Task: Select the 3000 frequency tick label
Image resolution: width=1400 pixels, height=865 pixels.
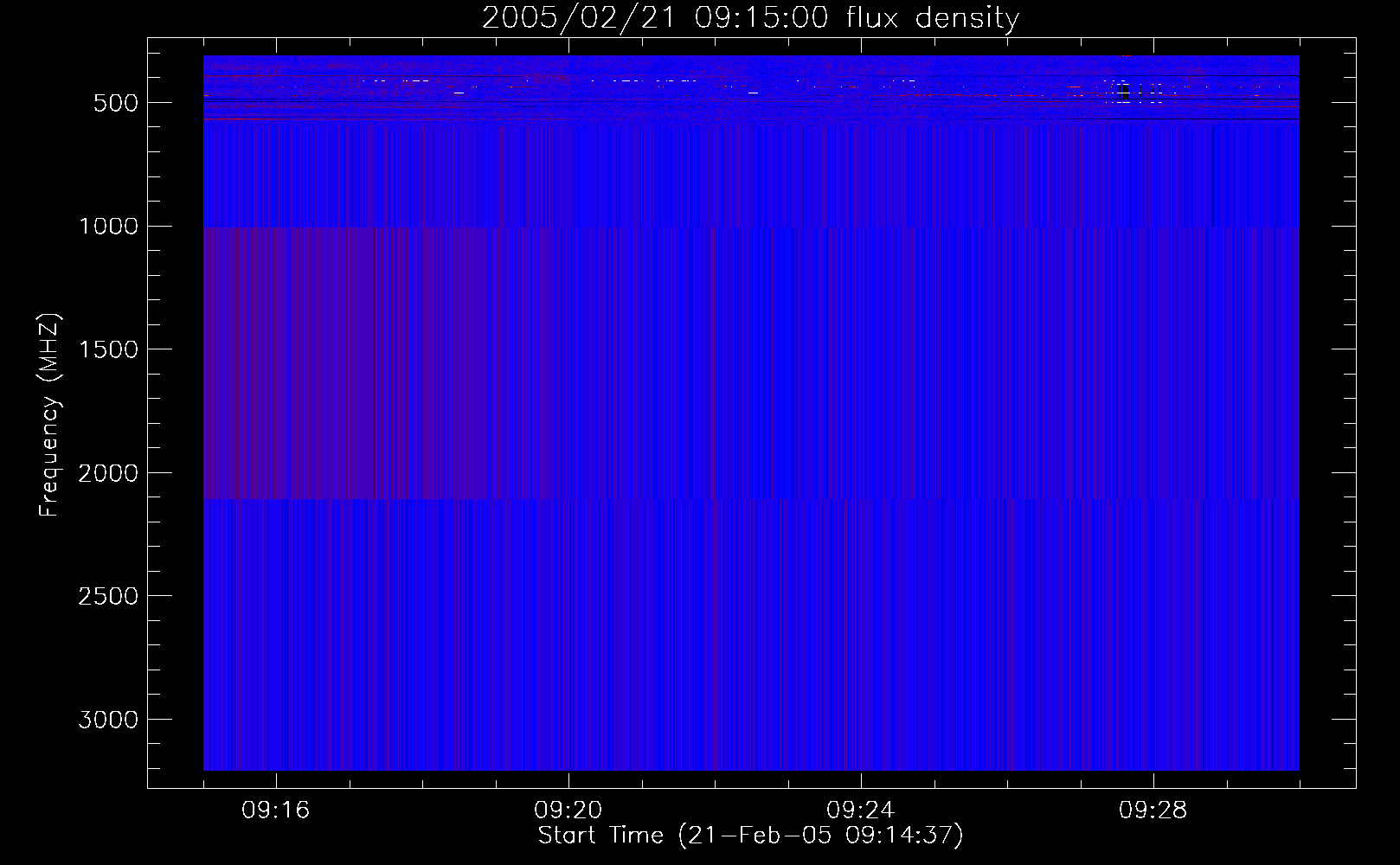Action: click(108, 721)
